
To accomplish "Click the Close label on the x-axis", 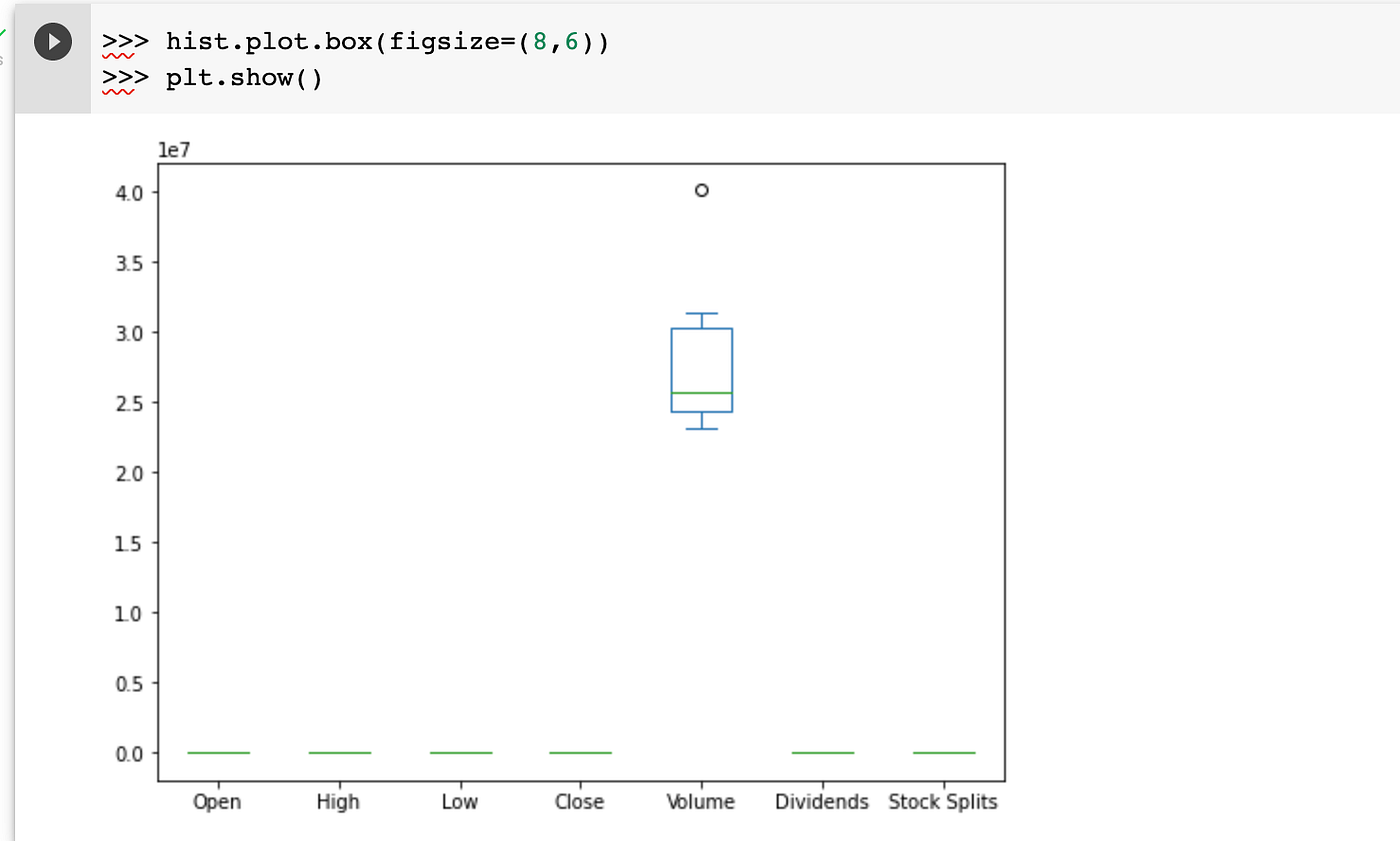I will coord(579,801).
